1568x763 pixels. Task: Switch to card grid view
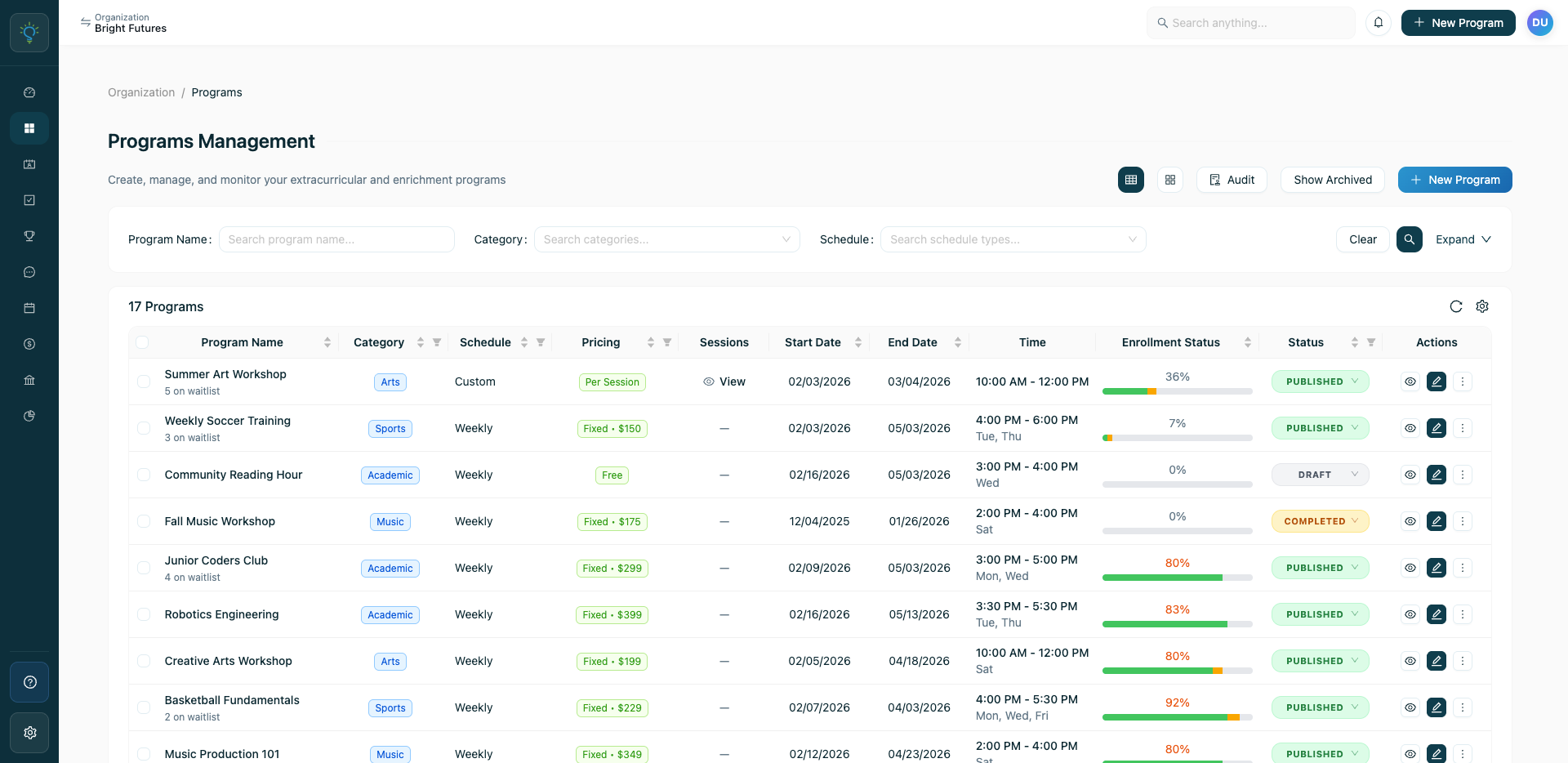point(1170,180)
